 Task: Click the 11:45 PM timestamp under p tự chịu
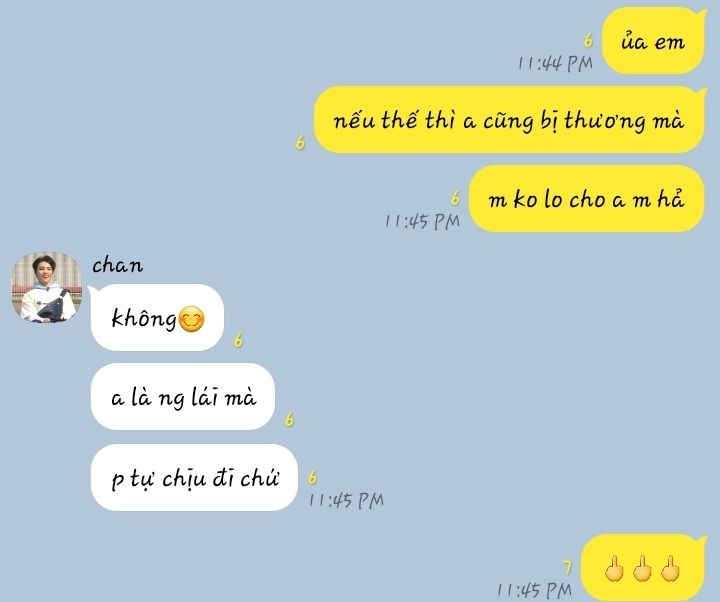click(x=346, y=500)
